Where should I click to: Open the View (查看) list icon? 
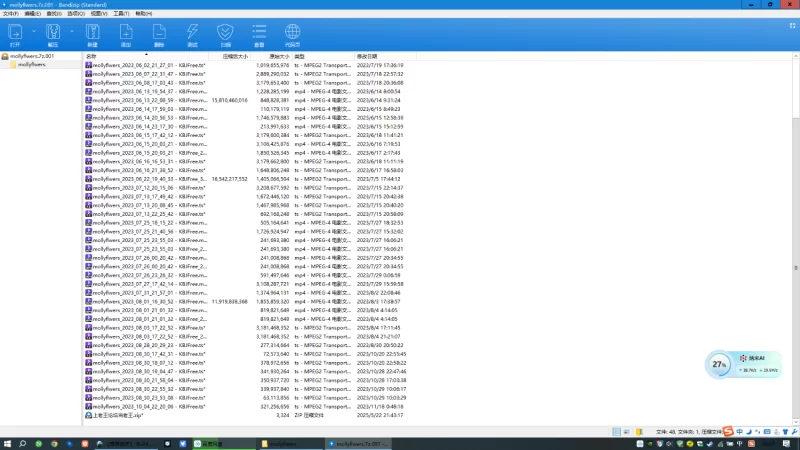pos(259,34)
